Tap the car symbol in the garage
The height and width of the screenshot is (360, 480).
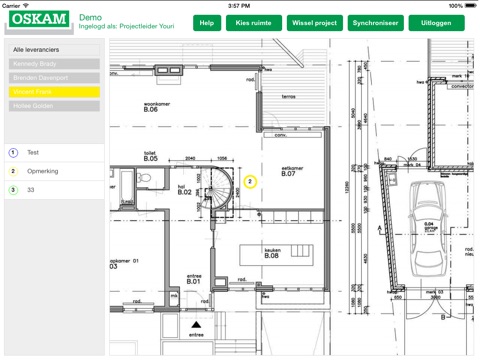(x=428, y=229)
